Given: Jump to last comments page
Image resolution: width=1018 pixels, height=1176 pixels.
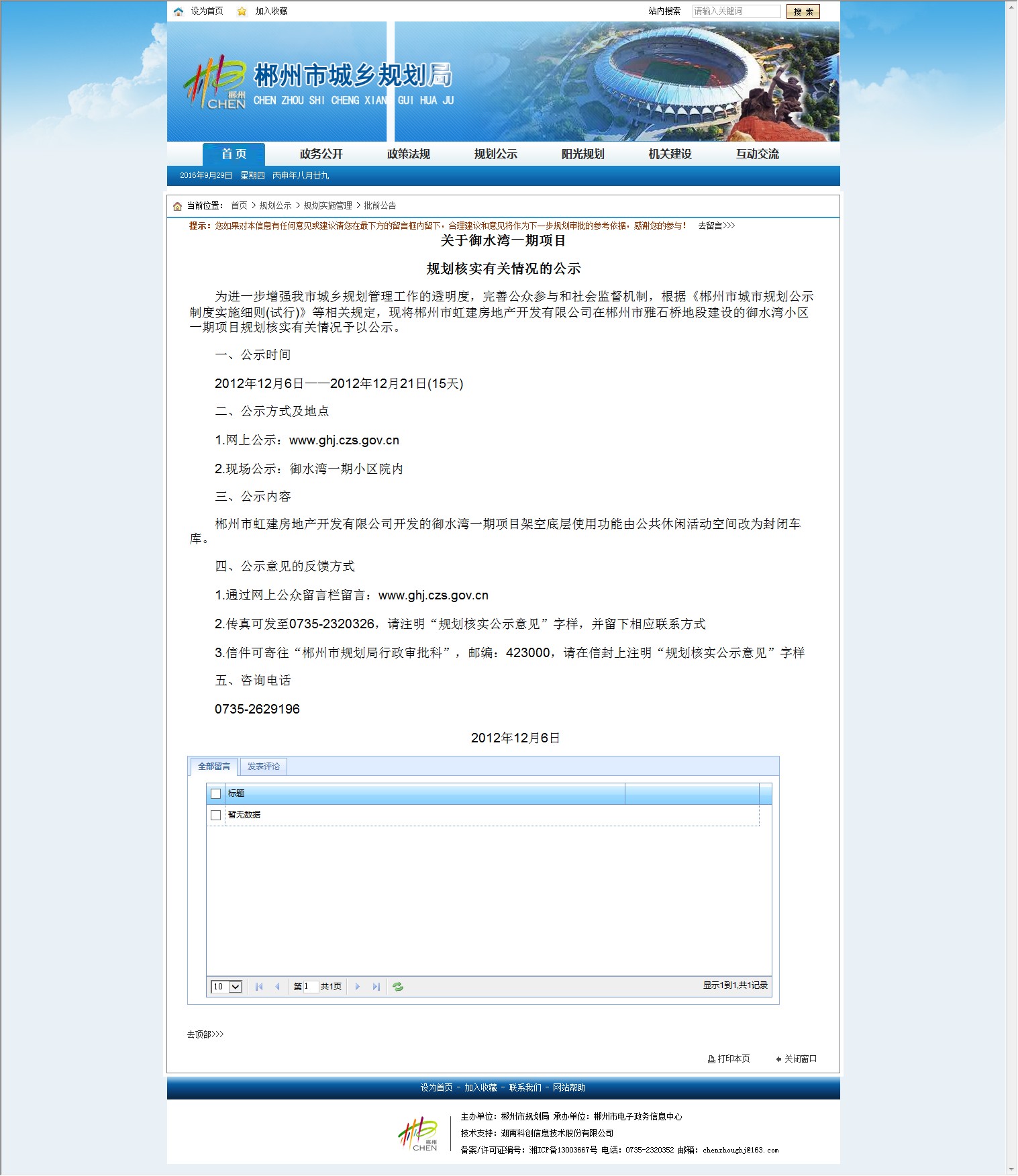Looking at the screenshot, I should point(376,987).
